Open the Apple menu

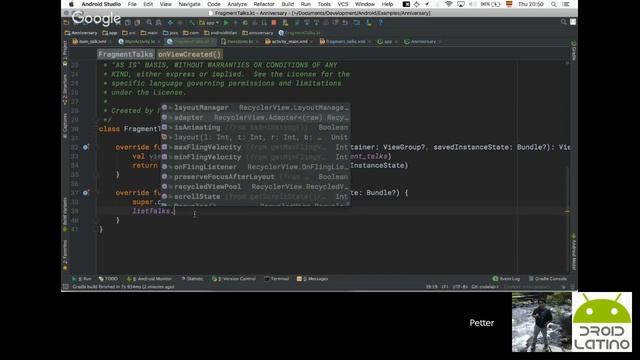pyautogui.click(x=71, y=4)
